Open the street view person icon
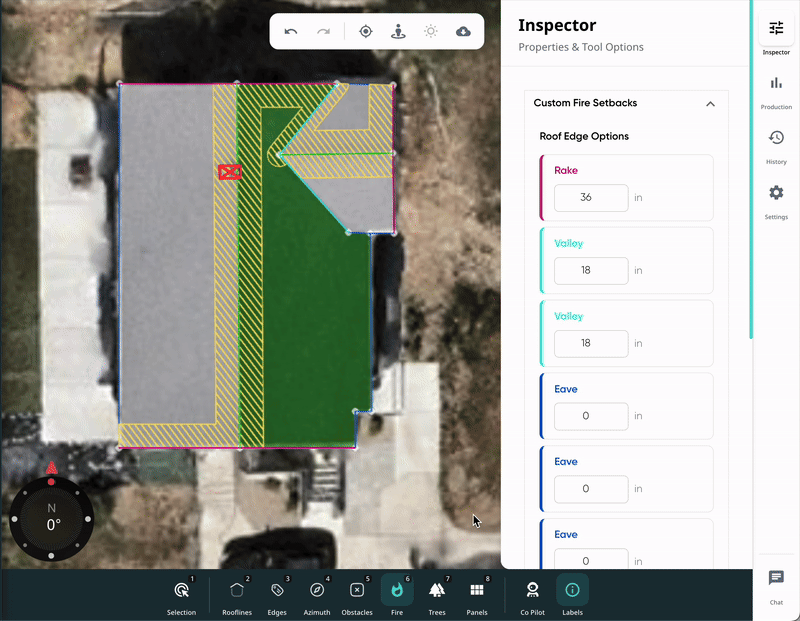Viewport: 800px width, 621px height. click(x=398, y=31)
